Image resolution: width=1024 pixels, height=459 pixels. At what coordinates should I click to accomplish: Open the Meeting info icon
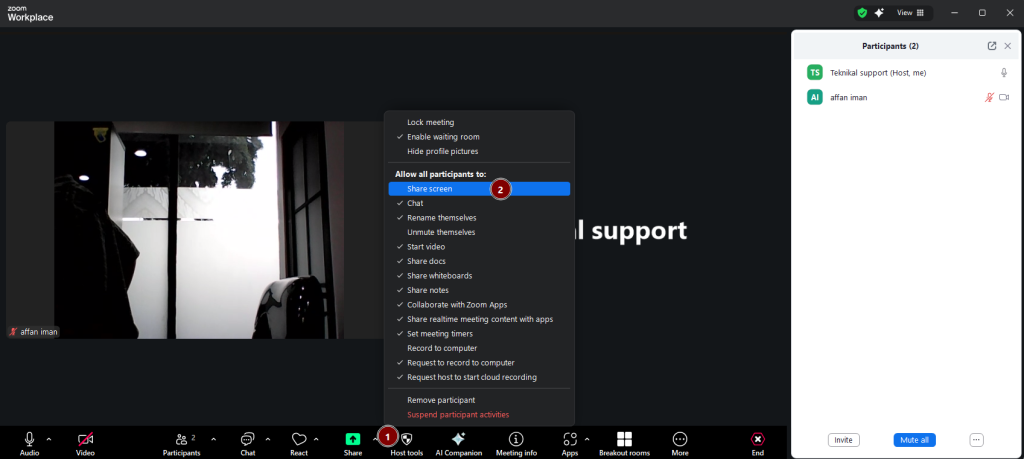coord(516,439)
